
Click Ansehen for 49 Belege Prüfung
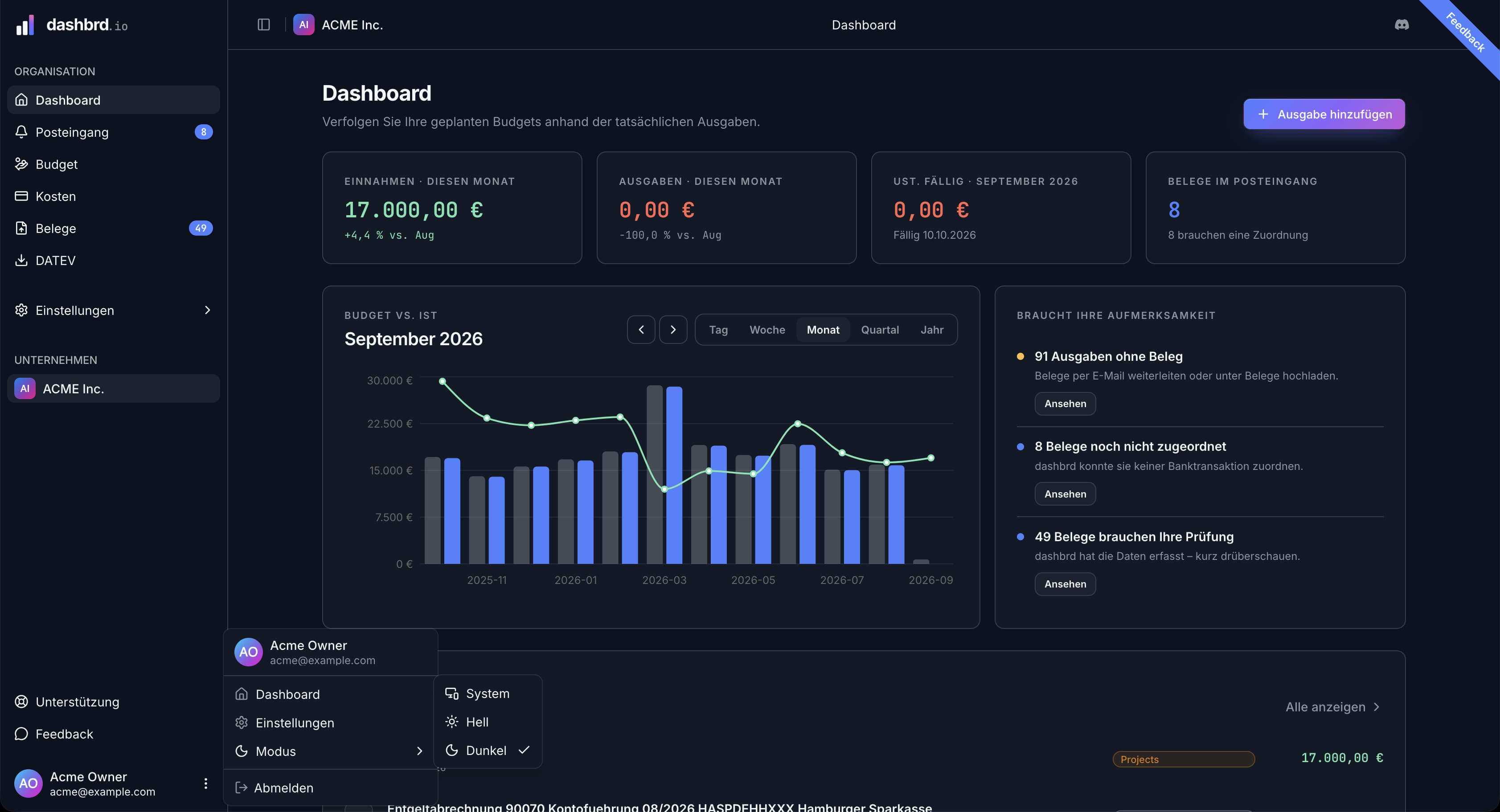coord(1065,584)
